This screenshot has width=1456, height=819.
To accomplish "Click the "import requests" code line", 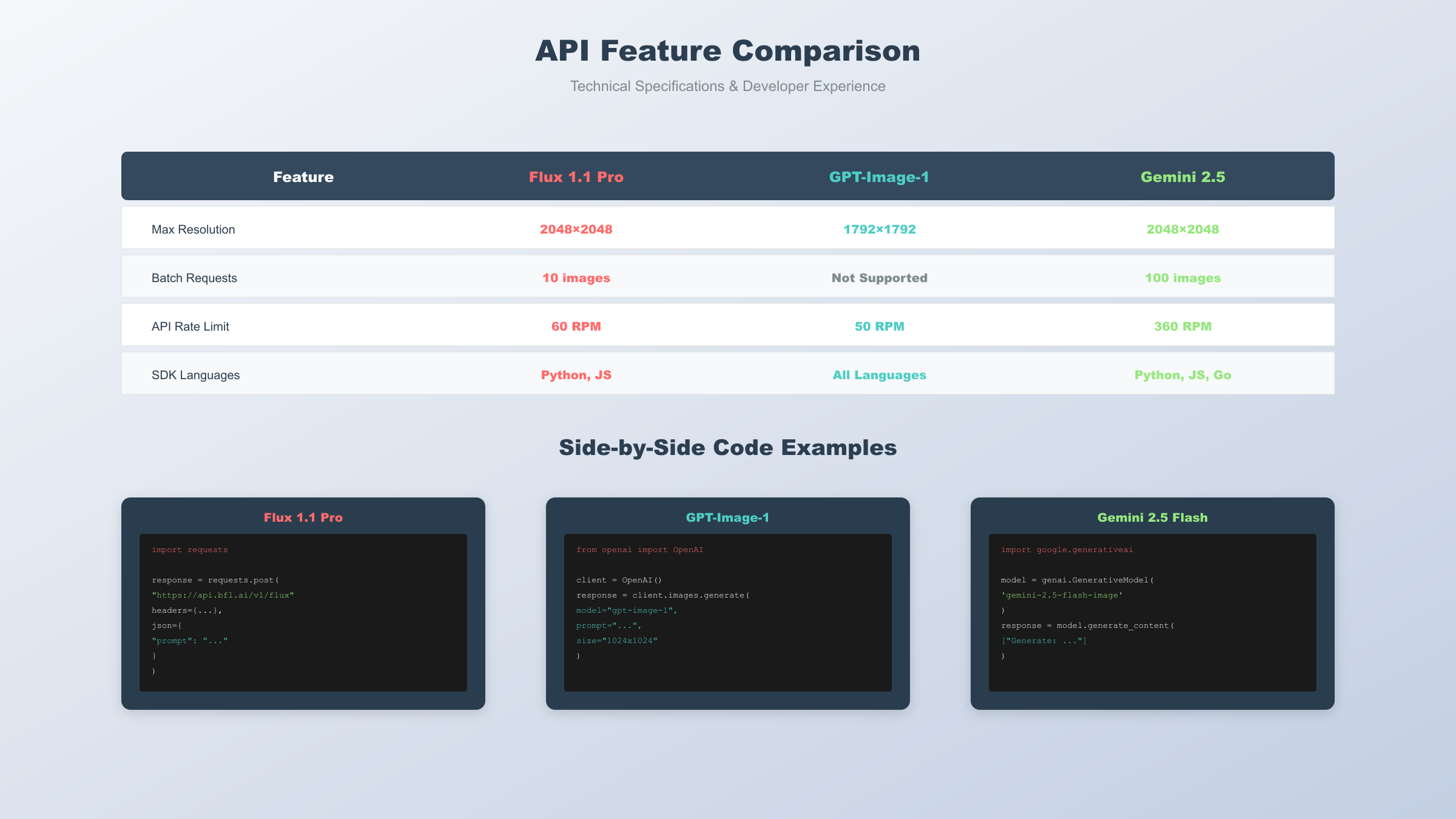I will (x=190, y=550).
